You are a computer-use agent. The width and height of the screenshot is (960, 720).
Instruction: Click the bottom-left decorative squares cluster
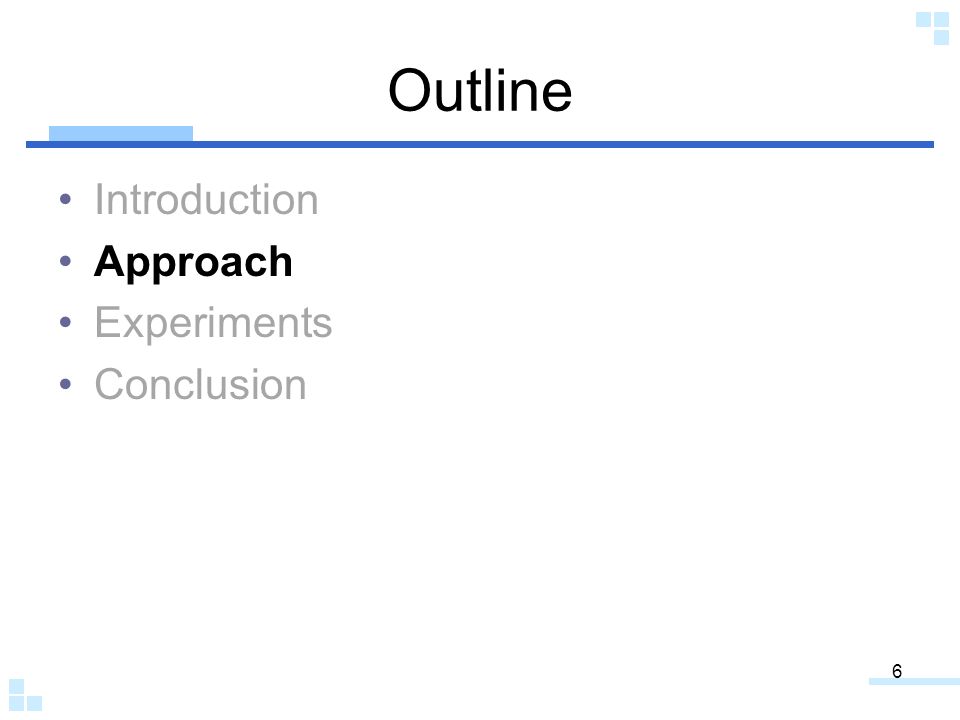click(x=26, y=695)
